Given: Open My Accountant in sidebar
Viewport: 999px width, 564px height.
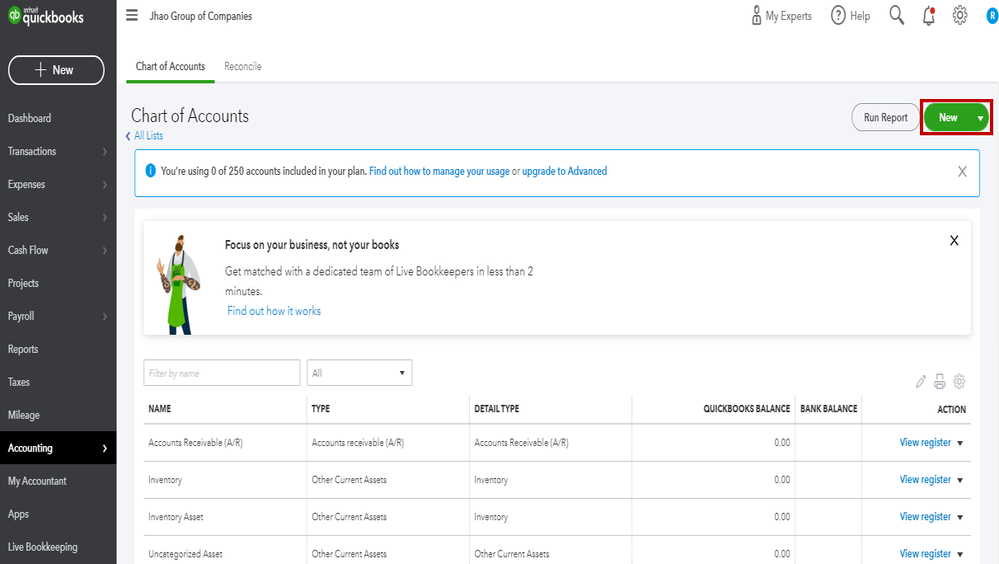Looking at the screenshot, I should (x=37, y=481).
